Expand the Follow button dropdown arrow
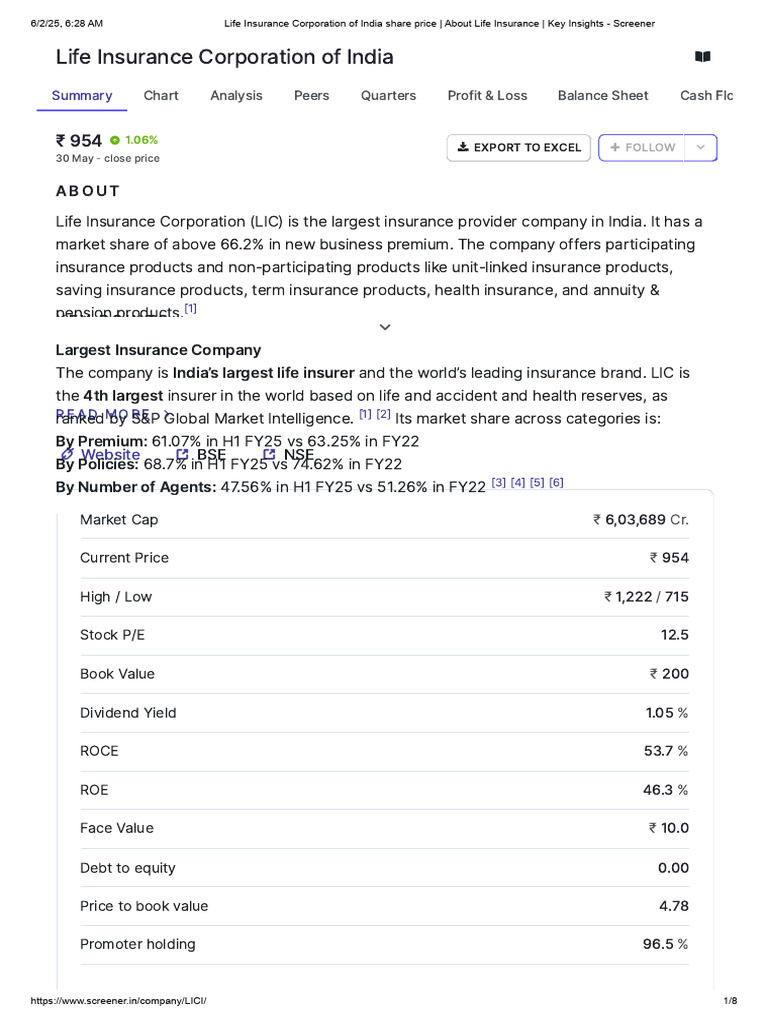Screen dimensions: 768x1024 point(701,148)
